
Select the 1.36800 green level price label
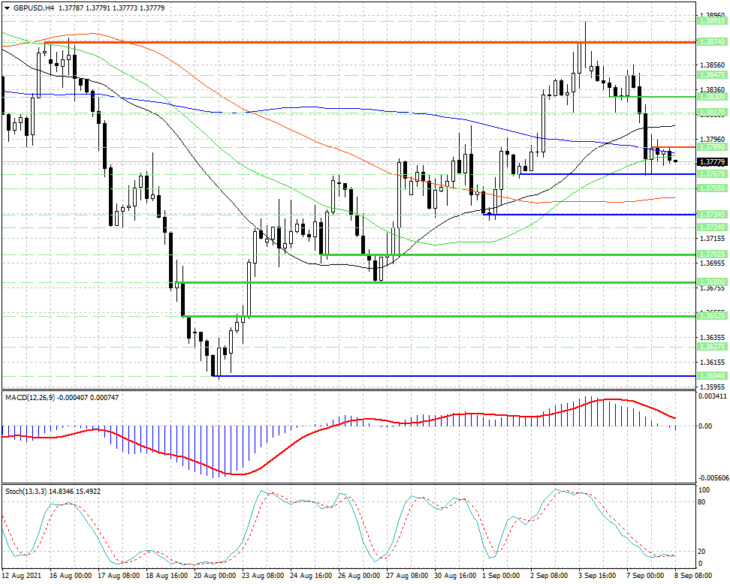711,282
